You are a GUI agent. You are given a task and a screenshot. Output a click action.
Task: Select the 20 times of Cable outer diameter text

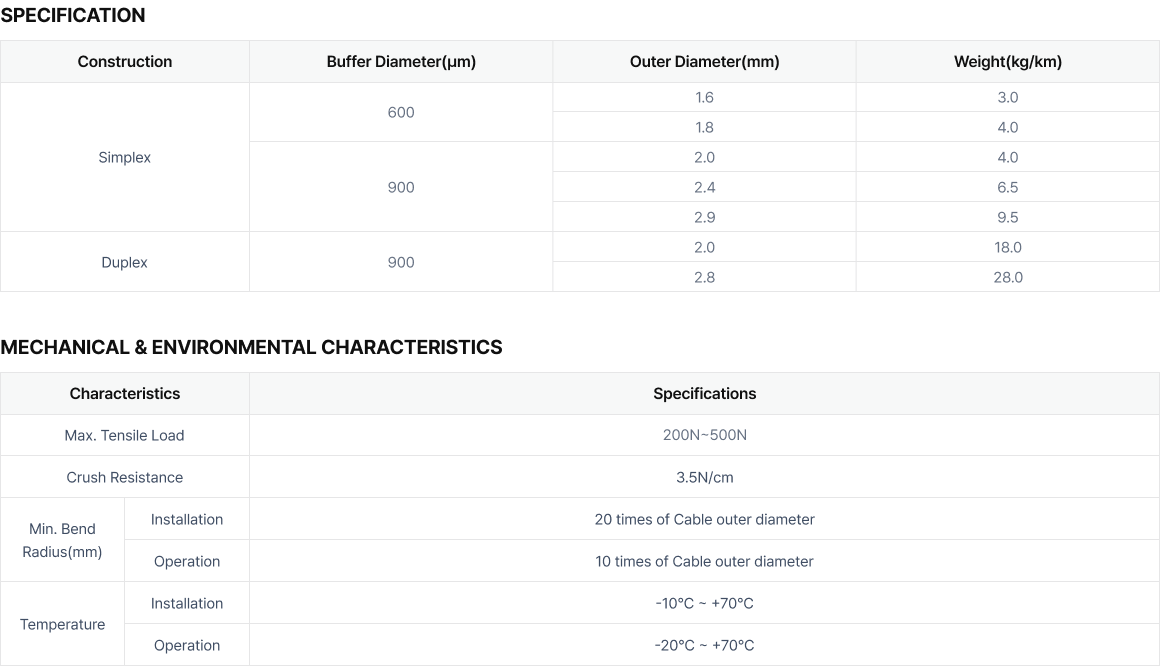[x=704, y=519]
